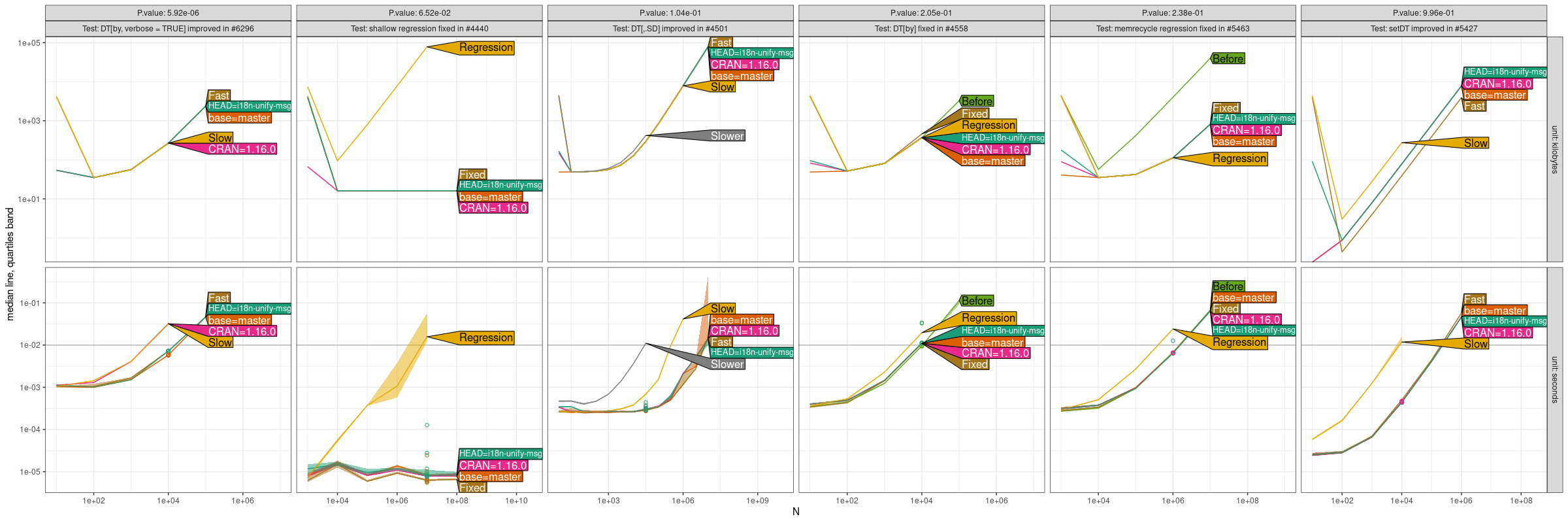This screenshot has width=1568, height=523.
Task: Click the '1e-05' y-axis tick label
Action: pyautogui.click(x=30, y=472)
